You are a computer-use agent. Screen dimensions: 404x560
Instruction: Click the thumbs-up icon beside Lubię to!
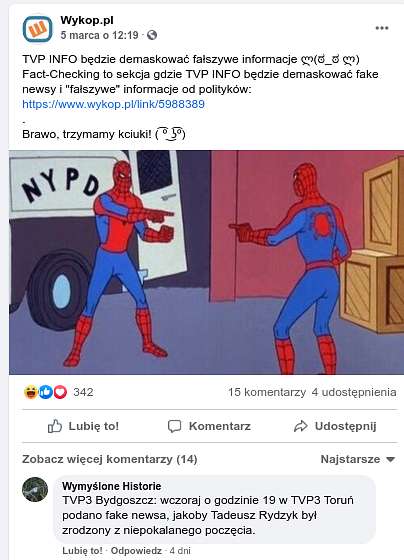55,426
